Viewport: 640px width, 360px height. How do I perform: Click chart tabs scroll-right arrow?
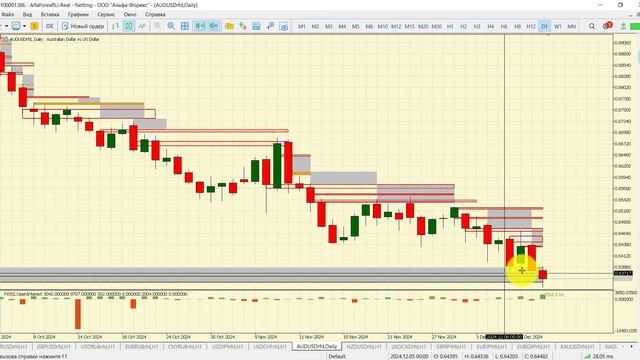click(631, 347)
